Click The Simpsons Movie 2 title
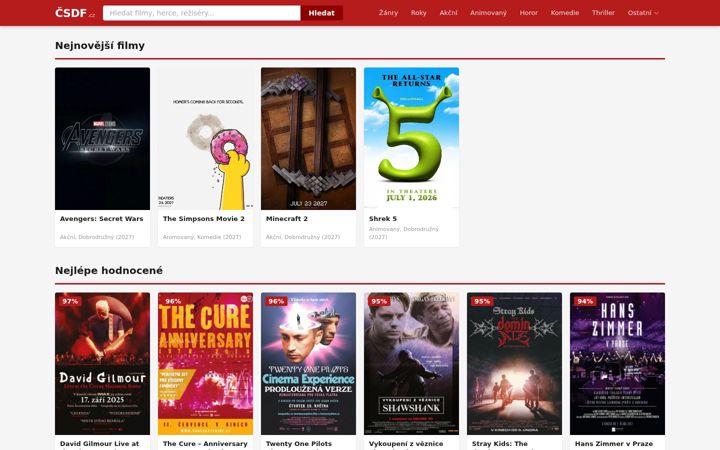Image resolution: width=720 pixels, height=450 pixels. pos(204,219)
